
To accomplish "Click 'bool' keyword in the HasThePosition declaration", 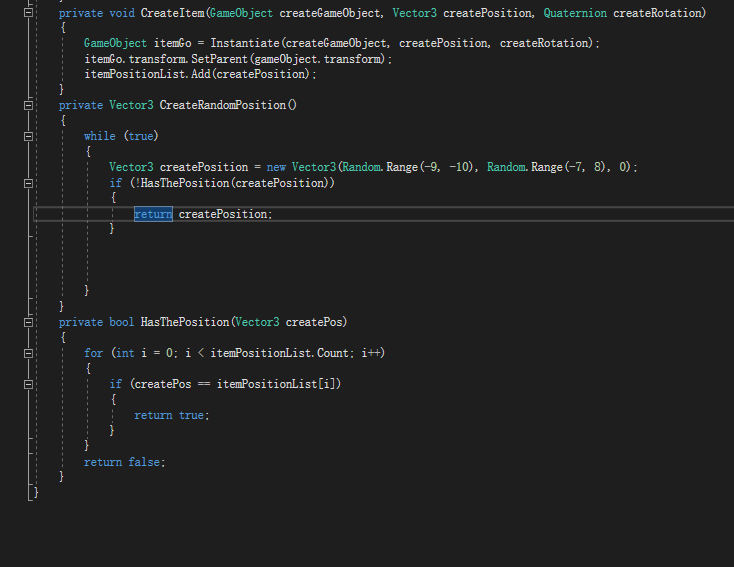I will click(122, 322).
